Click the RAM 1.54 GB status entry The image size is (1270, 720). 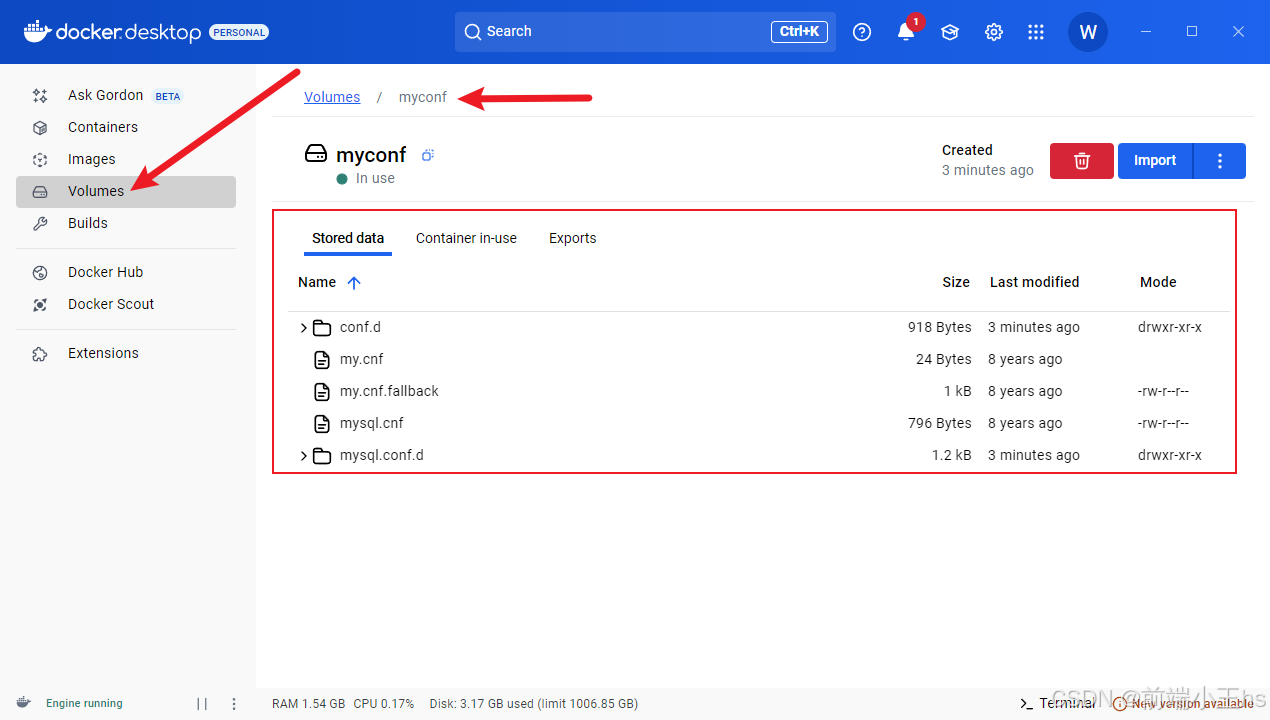pyautogui.click(x=308, y=704)
